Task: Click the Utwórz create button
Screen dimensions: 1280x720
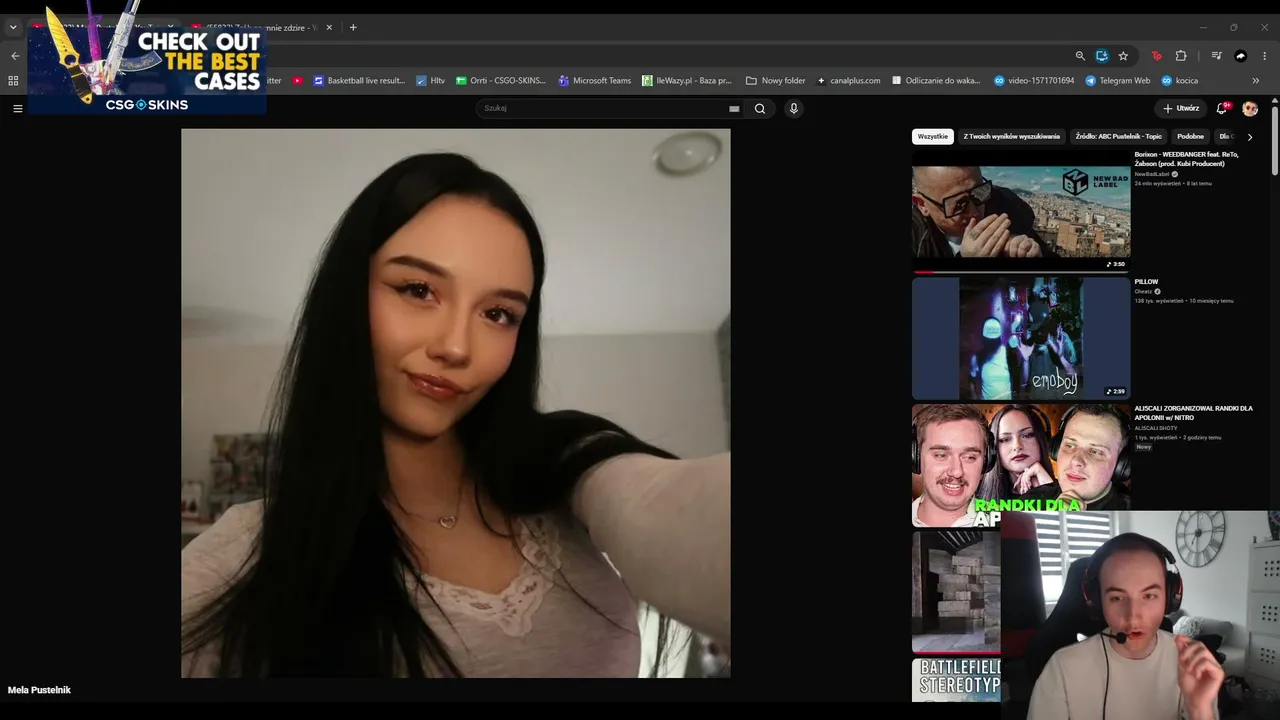Action: [1181, 108]
